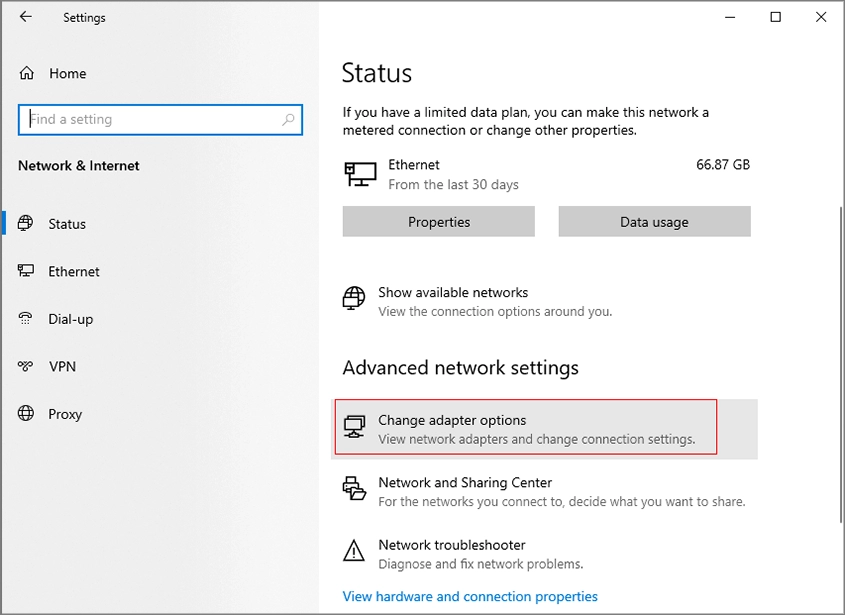The height and width of the screenshot is (615, 845).
Task: Click the Change adapter options icon
Action: pyautogui.click(x=354, y=427)
